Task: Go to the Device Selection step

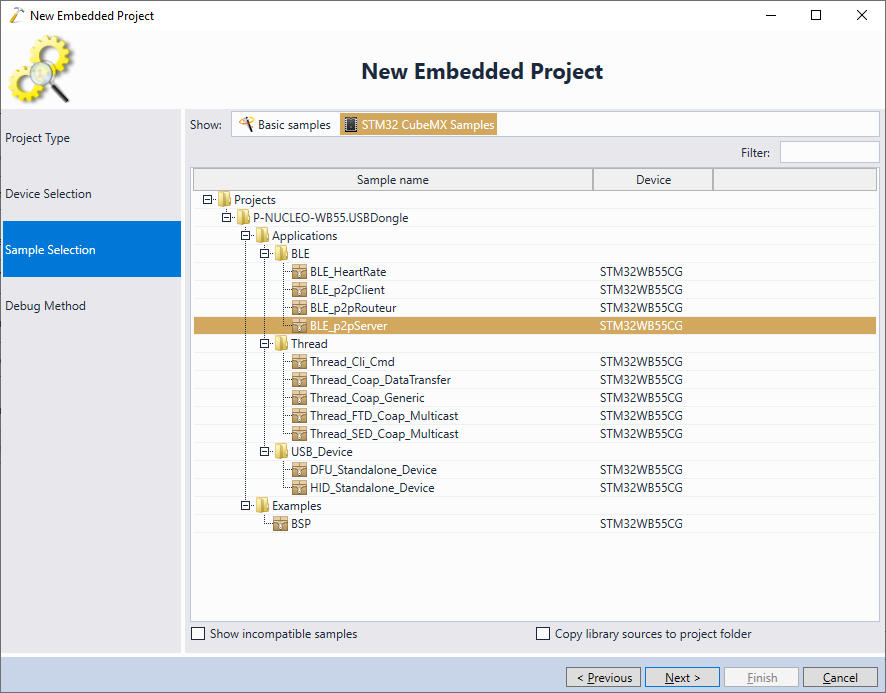Action: coord(92,194)
